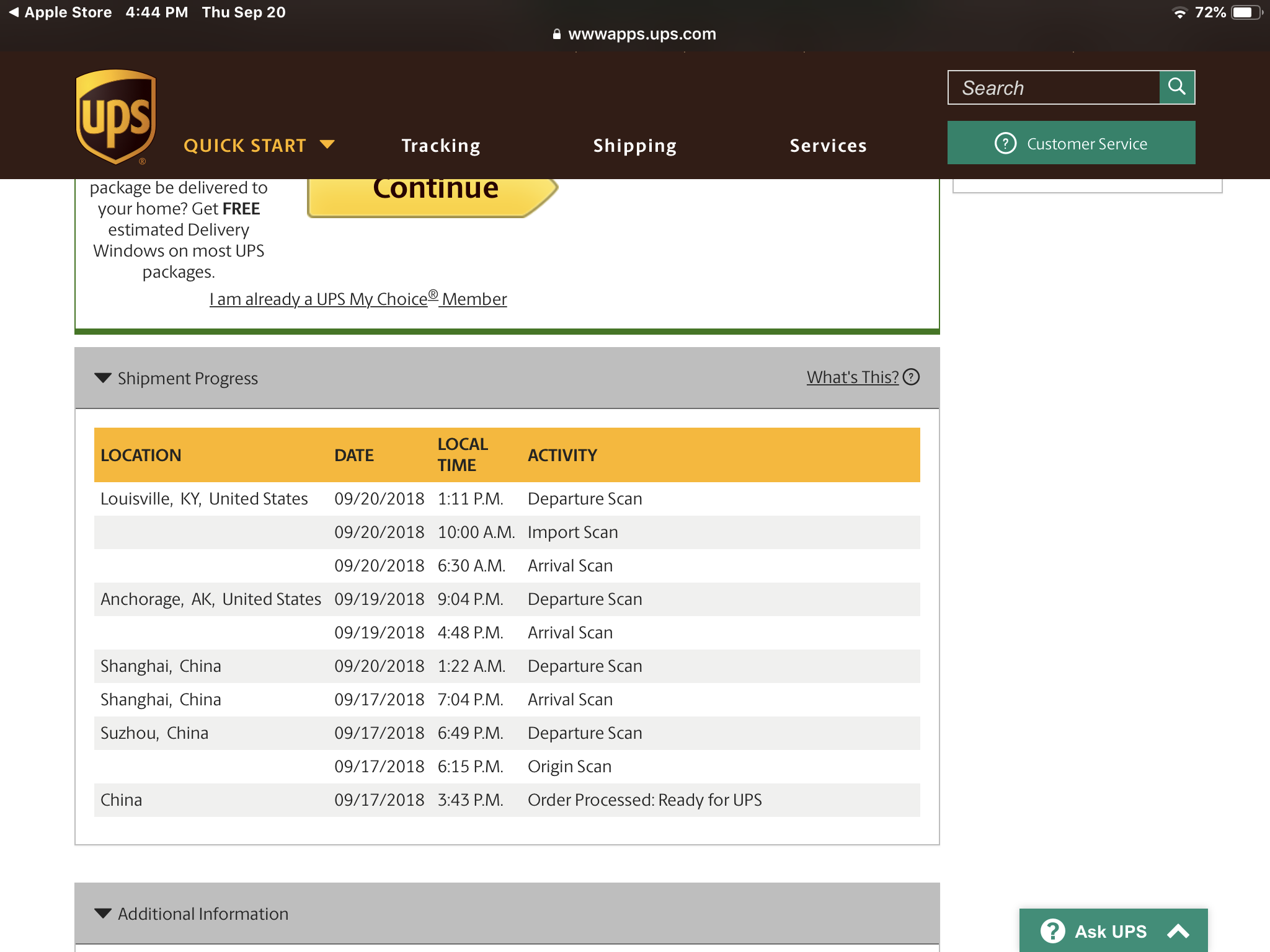Collapse the Shipment Progress section
1270x952 pixels.
pos(103,378)
